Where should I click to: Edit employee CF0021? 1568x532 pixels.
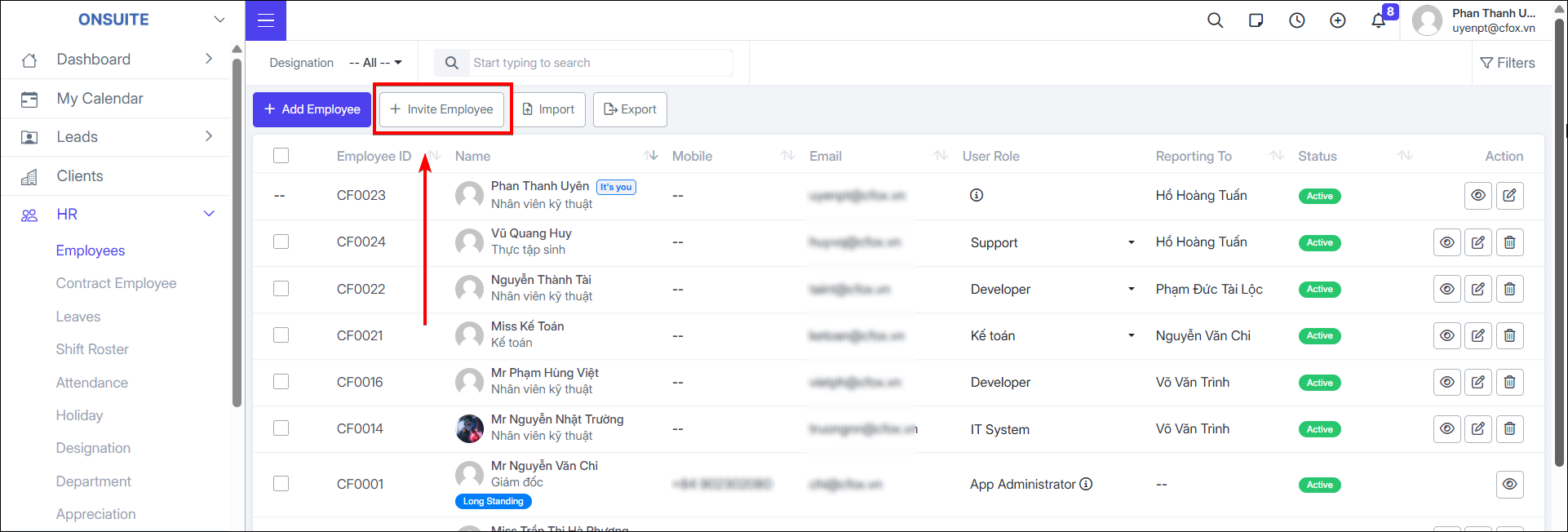coord(1478,335)
